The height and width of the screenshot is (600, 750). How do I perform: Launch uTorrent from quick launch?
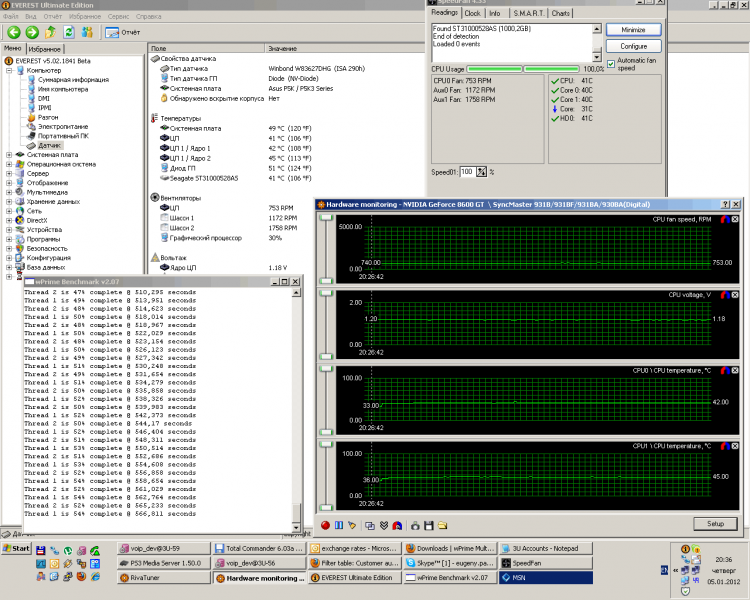pyautogui.click(x=68, y=551)
